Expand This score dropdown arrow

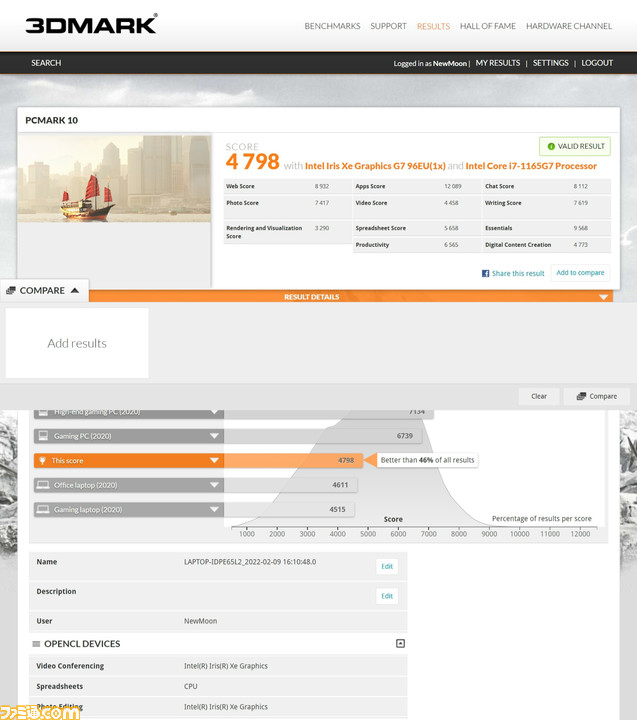[214, 460]
